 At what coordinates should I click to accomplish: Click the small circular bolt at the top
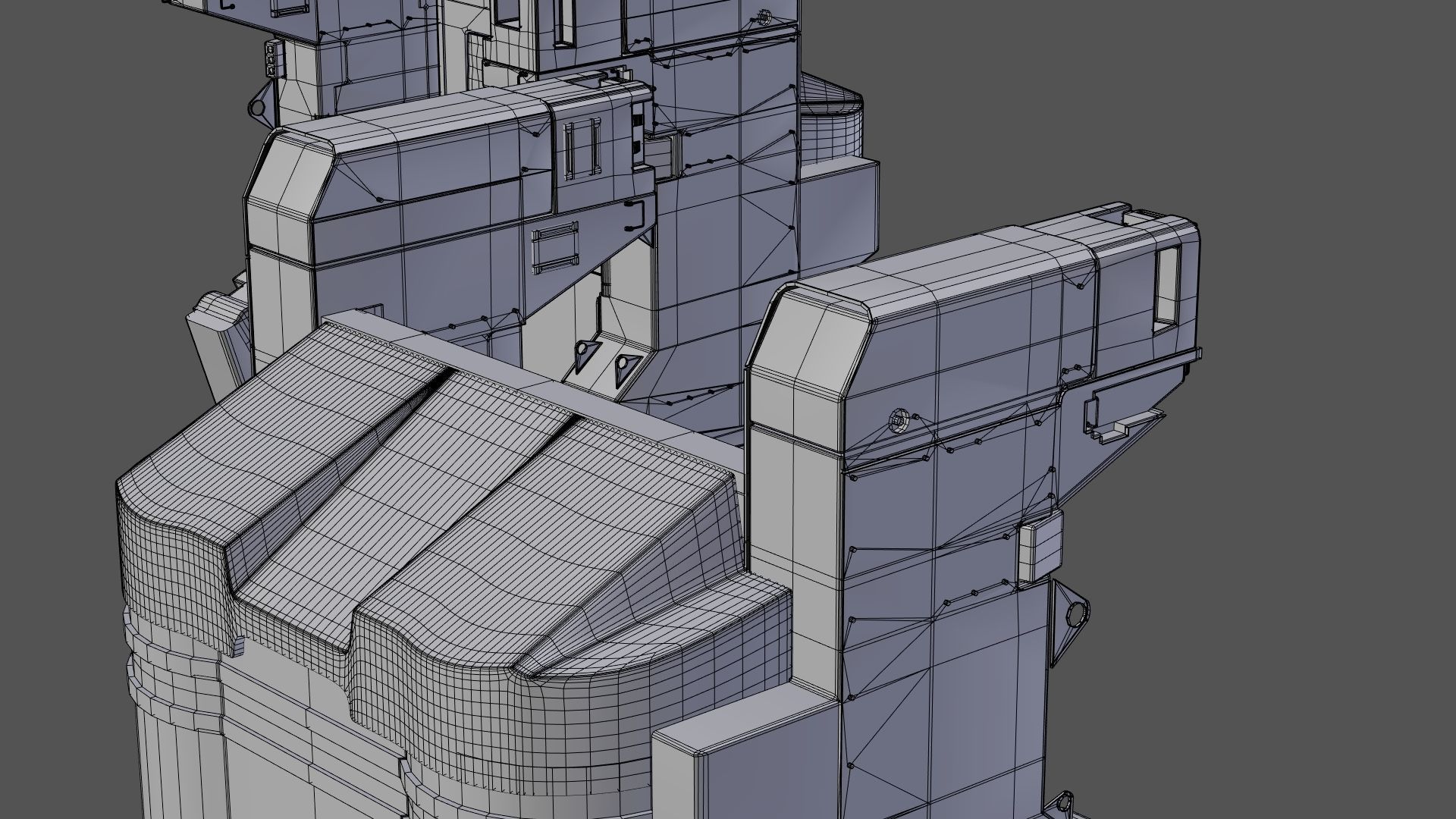pos(764,15)
